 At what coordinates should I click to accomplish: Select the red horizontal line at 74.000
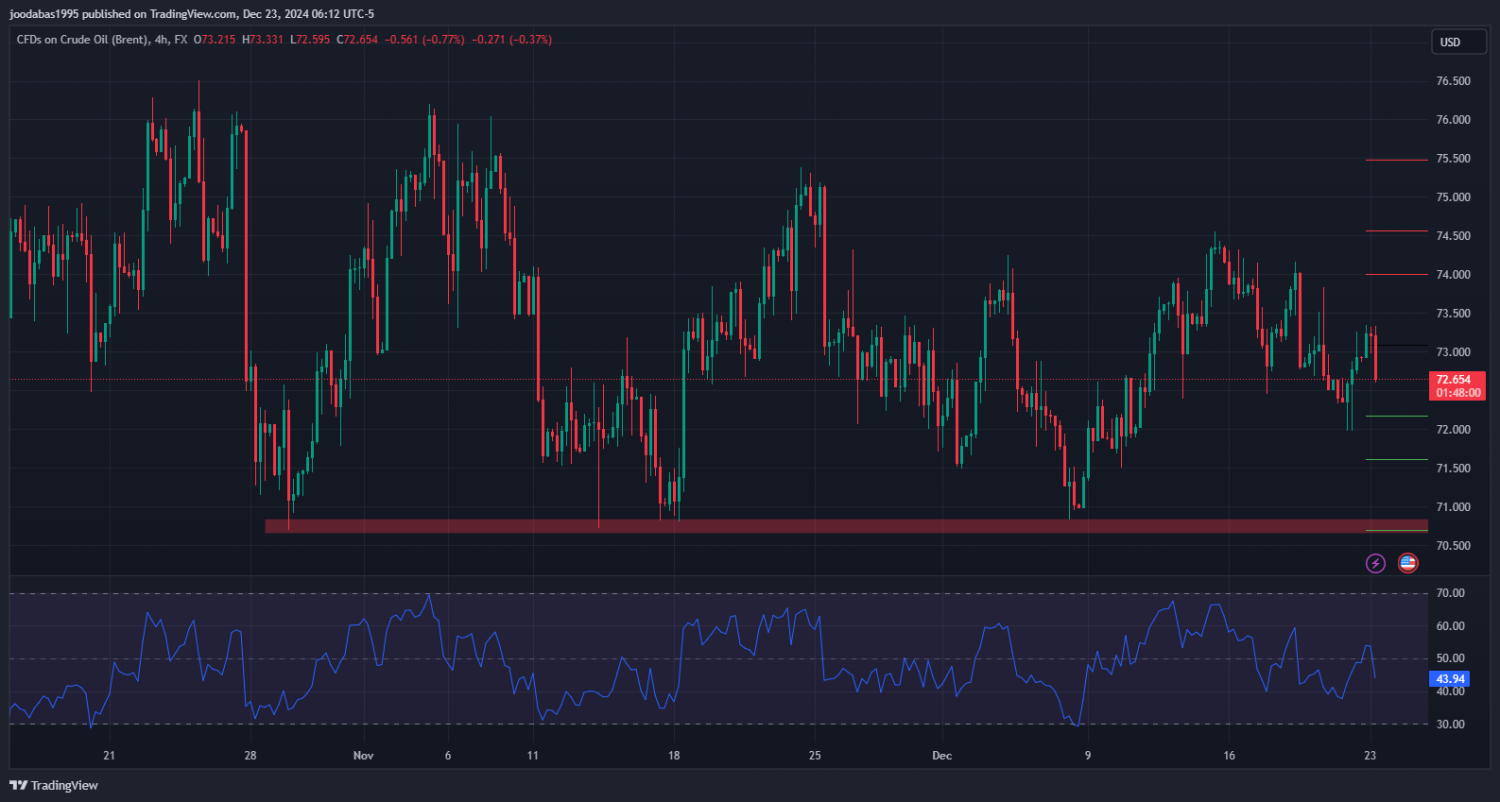pos(1396,274)
